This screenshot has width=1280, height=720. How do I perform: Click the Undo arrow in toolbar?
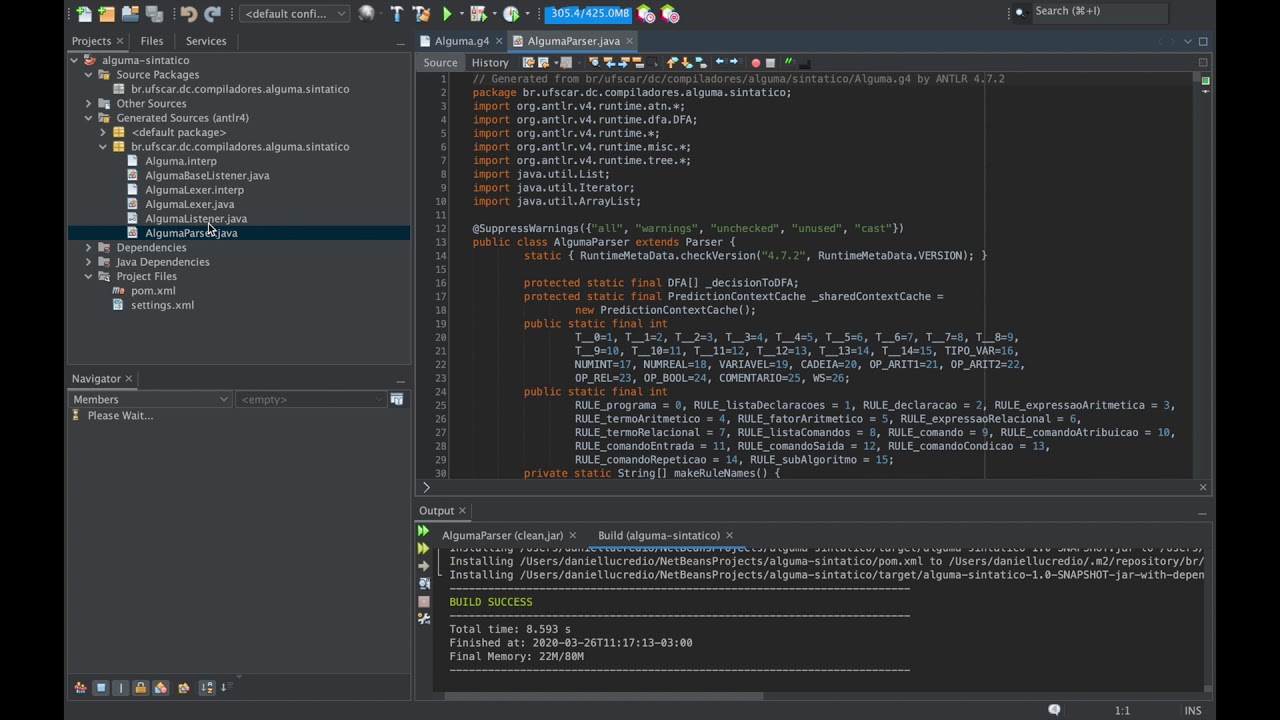click(x=188, y=14)
